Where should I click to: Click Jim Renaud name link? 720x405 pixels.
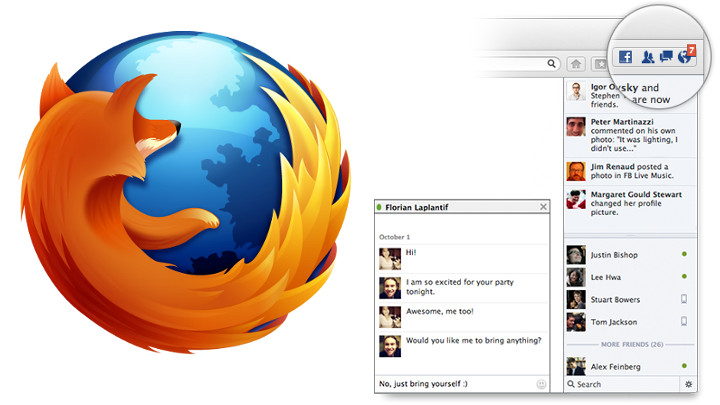612,166
